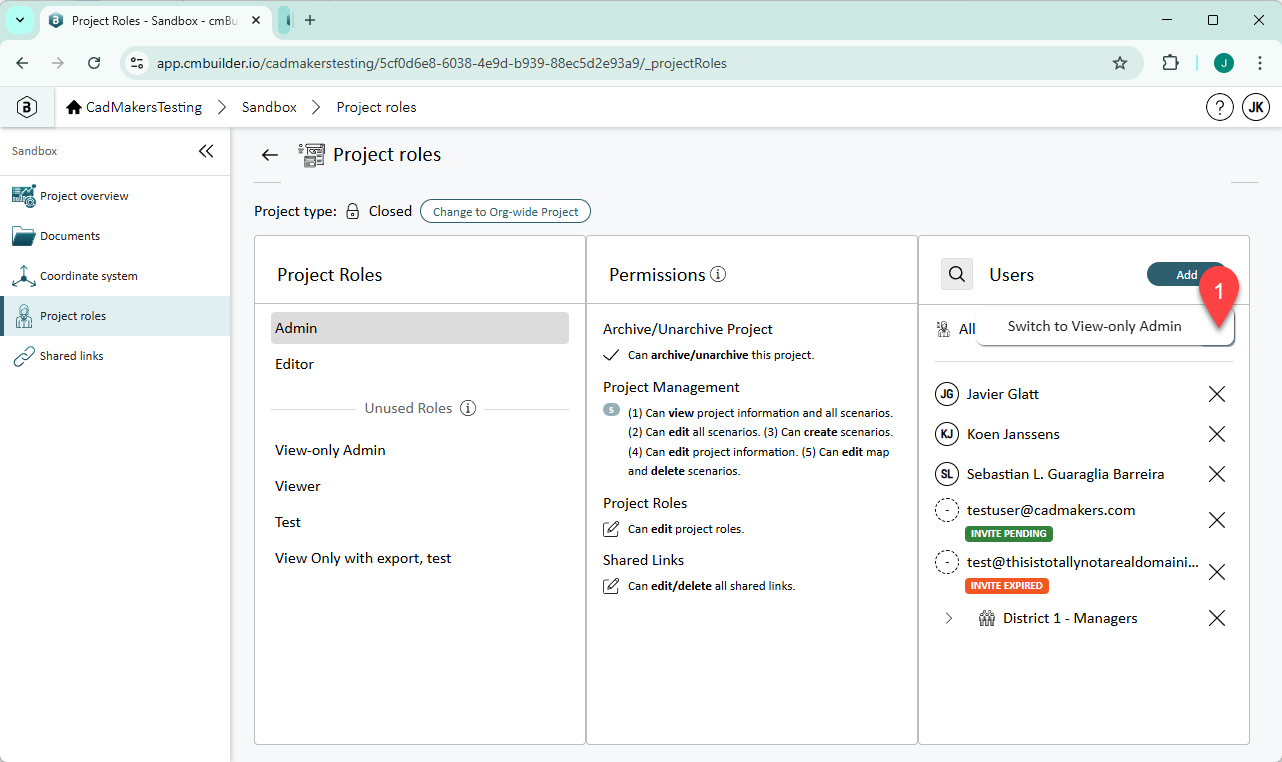Click Sandbox breadcrumb link
The height and width of the screenshot is (762, 1282).
click(269, 107)
